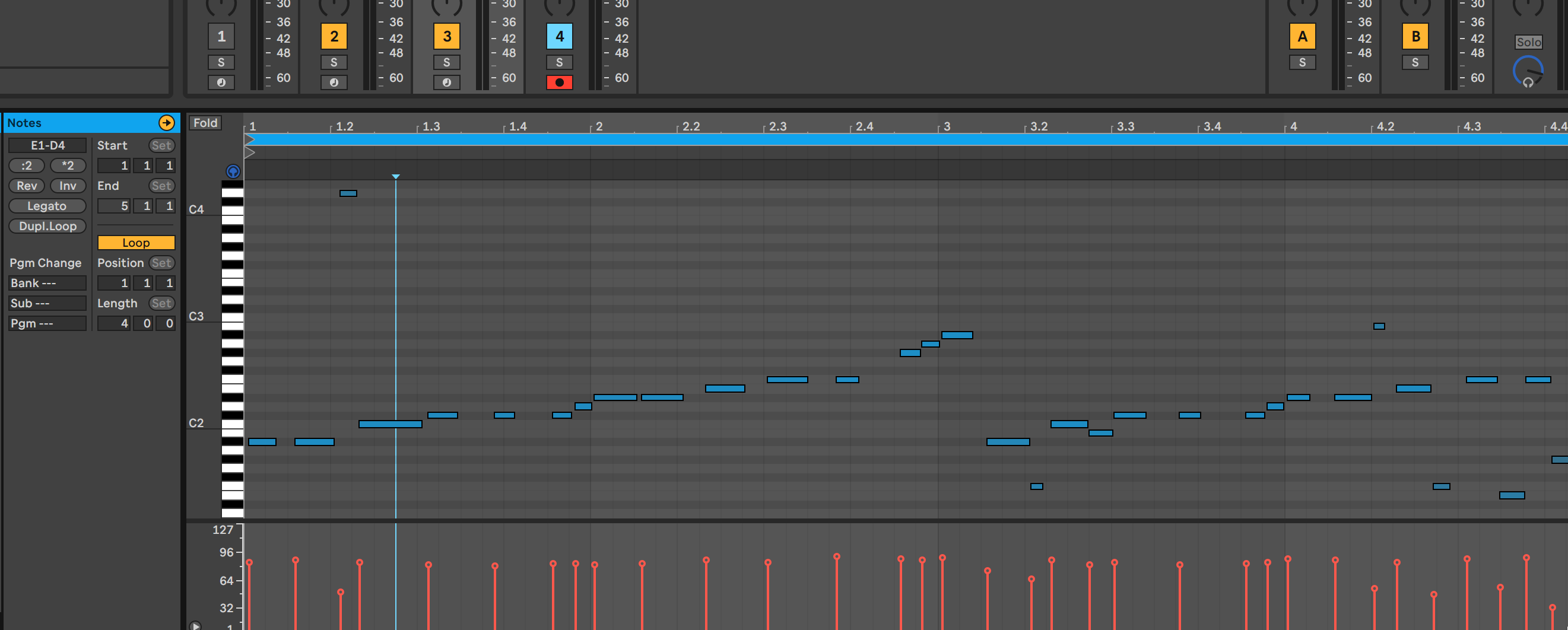Disarm the red record button on track 4
Viewport: 1568px width, 630px height.
tap(560, 82)
